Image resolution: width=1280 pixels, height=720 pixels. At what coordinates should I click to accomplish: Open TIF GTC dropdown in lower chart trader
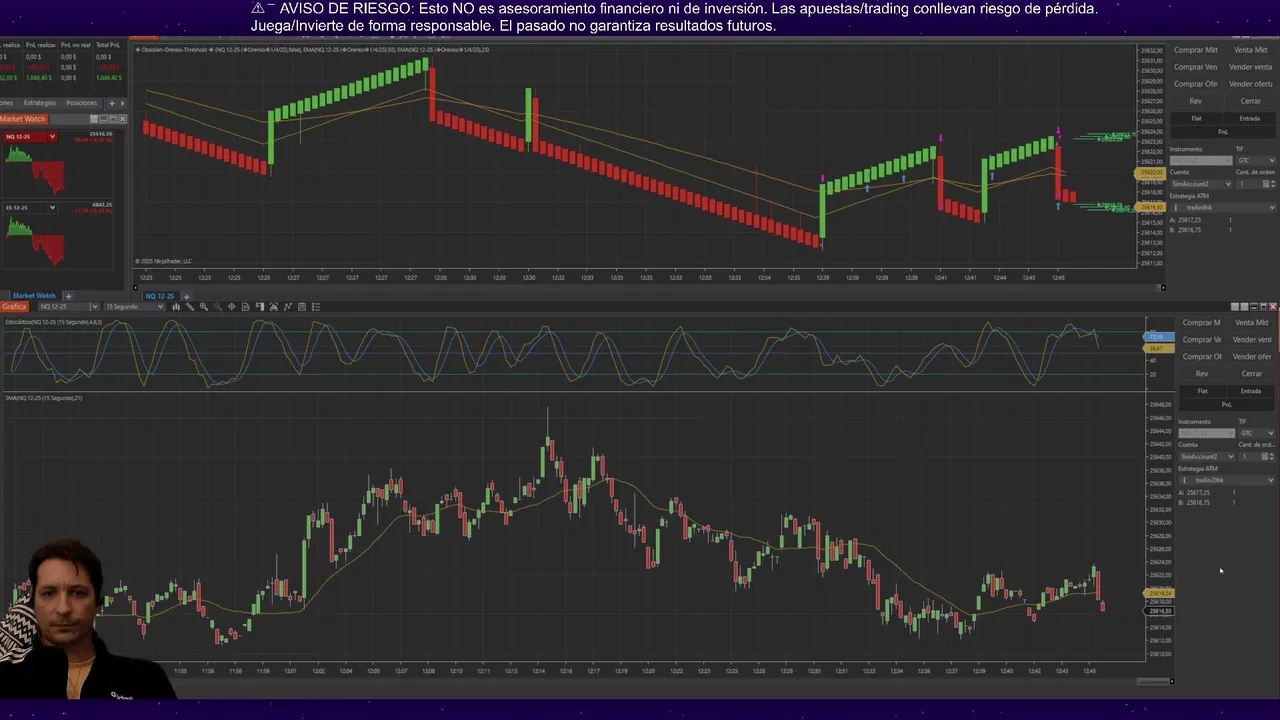[x=1257, y=433]
